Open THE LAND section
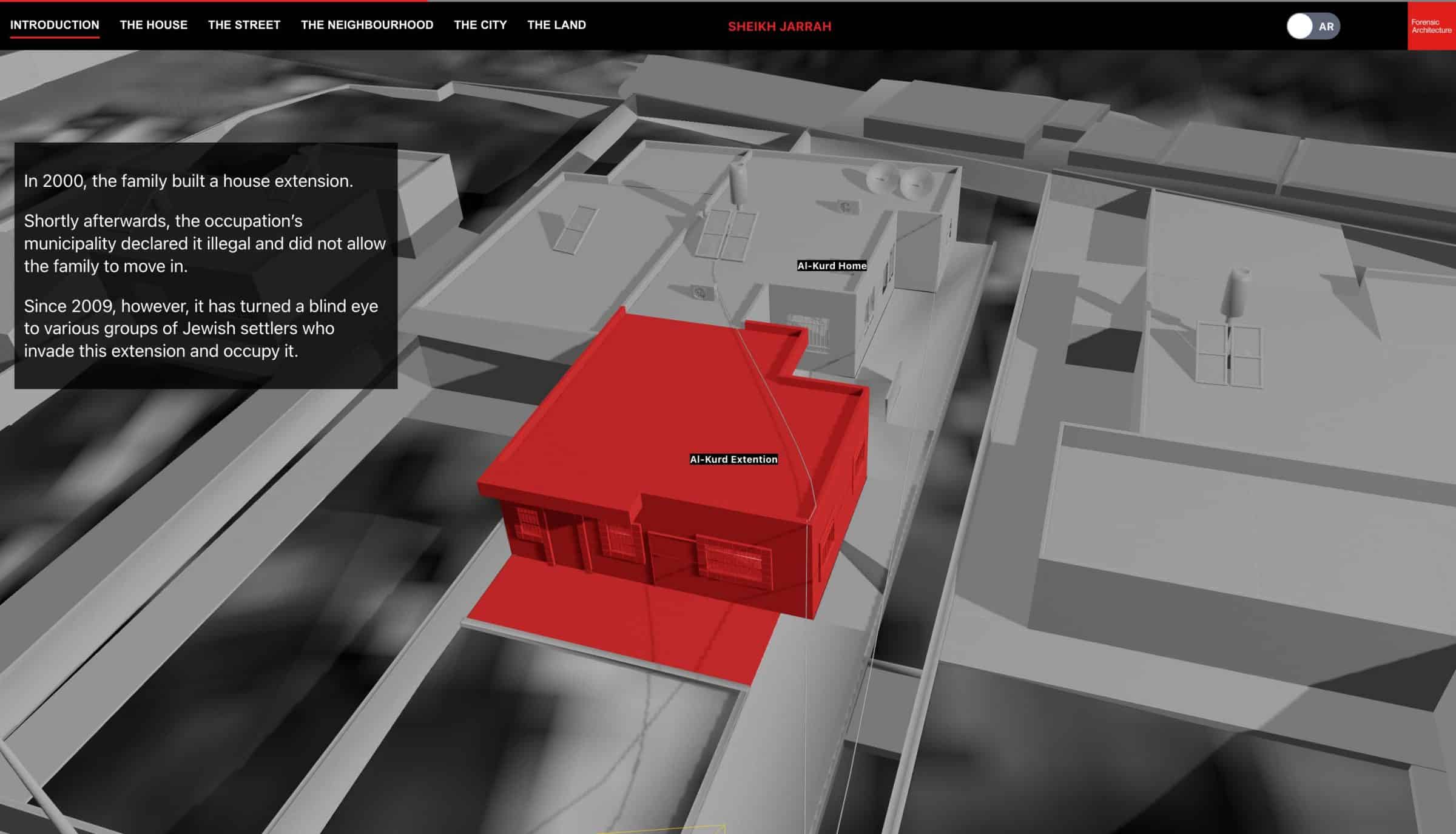Screen dimensions: 1456x834 (x=556, y=25)
